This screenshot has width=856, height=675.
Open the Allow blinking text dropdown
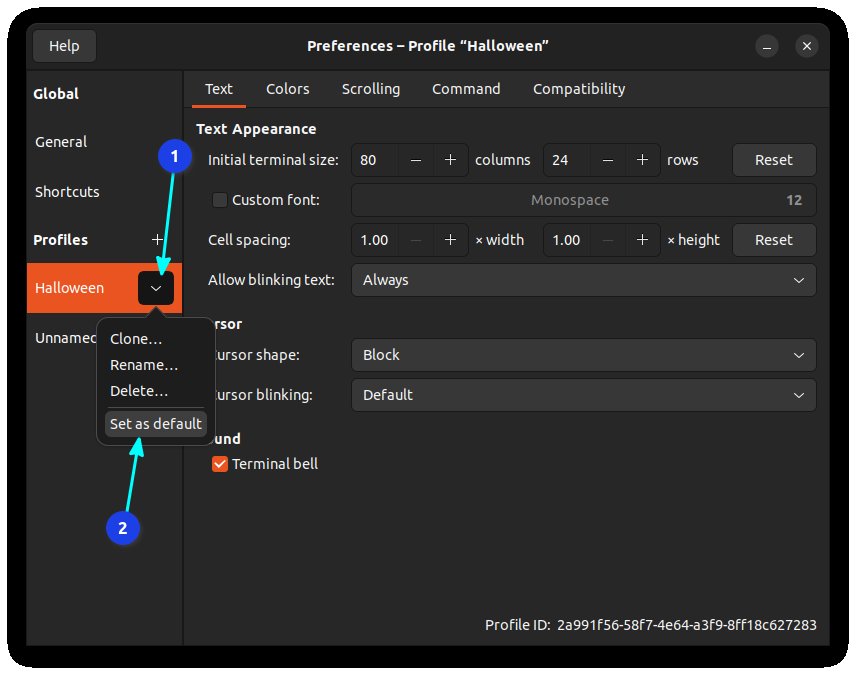coord(584,280)
